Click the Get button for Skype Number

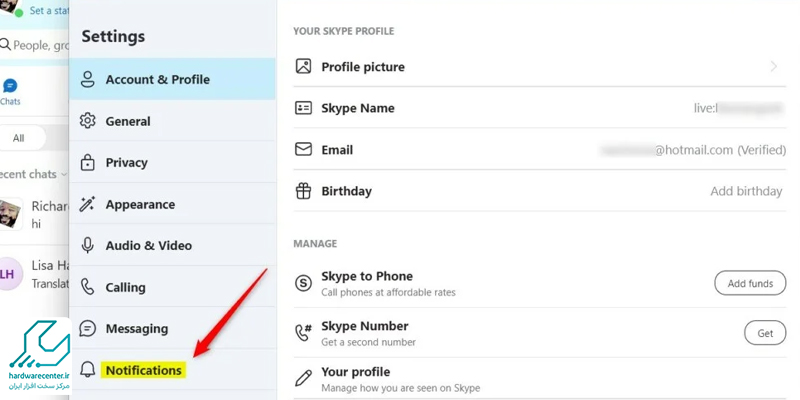(x=765, y=333)
